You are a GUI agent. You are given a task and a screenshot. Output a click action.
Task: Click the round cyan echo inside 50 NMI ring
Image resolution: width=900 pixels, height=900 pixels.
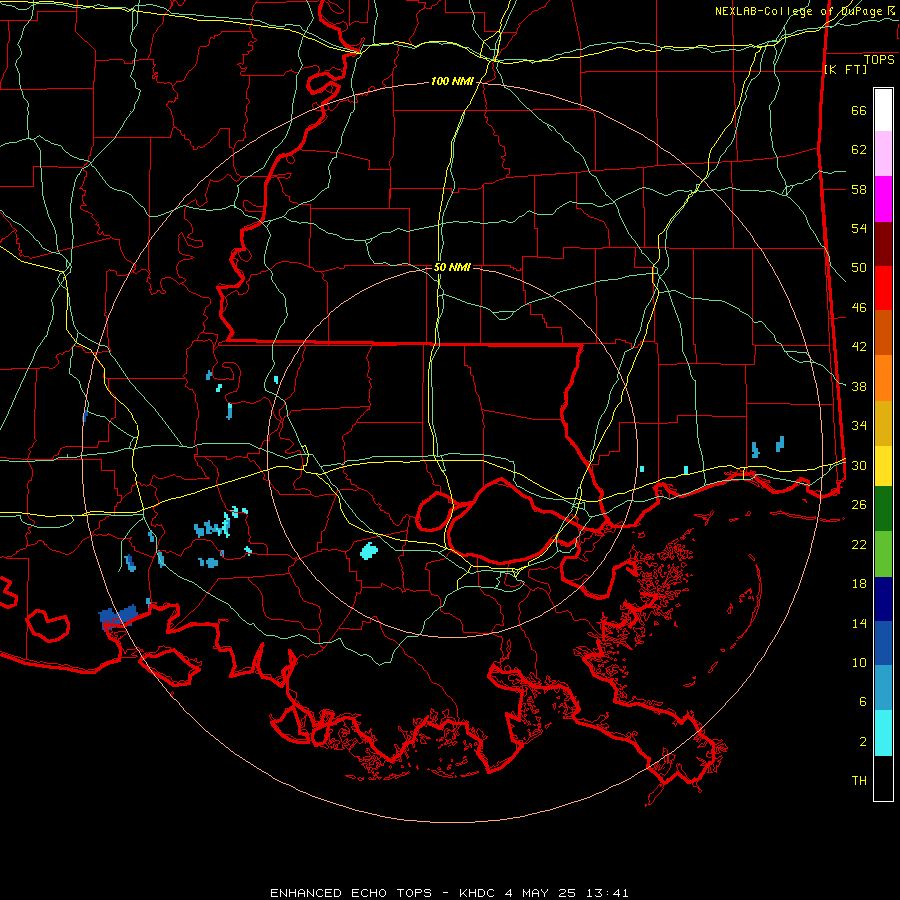pyautogui.click(x=368, y=551)
